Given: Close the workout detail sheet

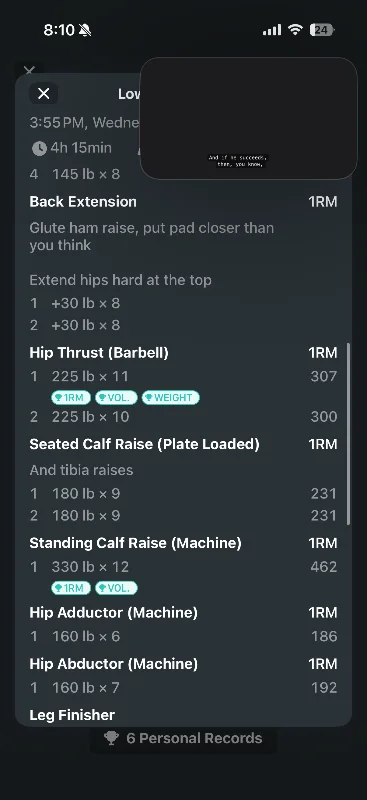Looking at the screenshot, I should (x=44, y=93).
